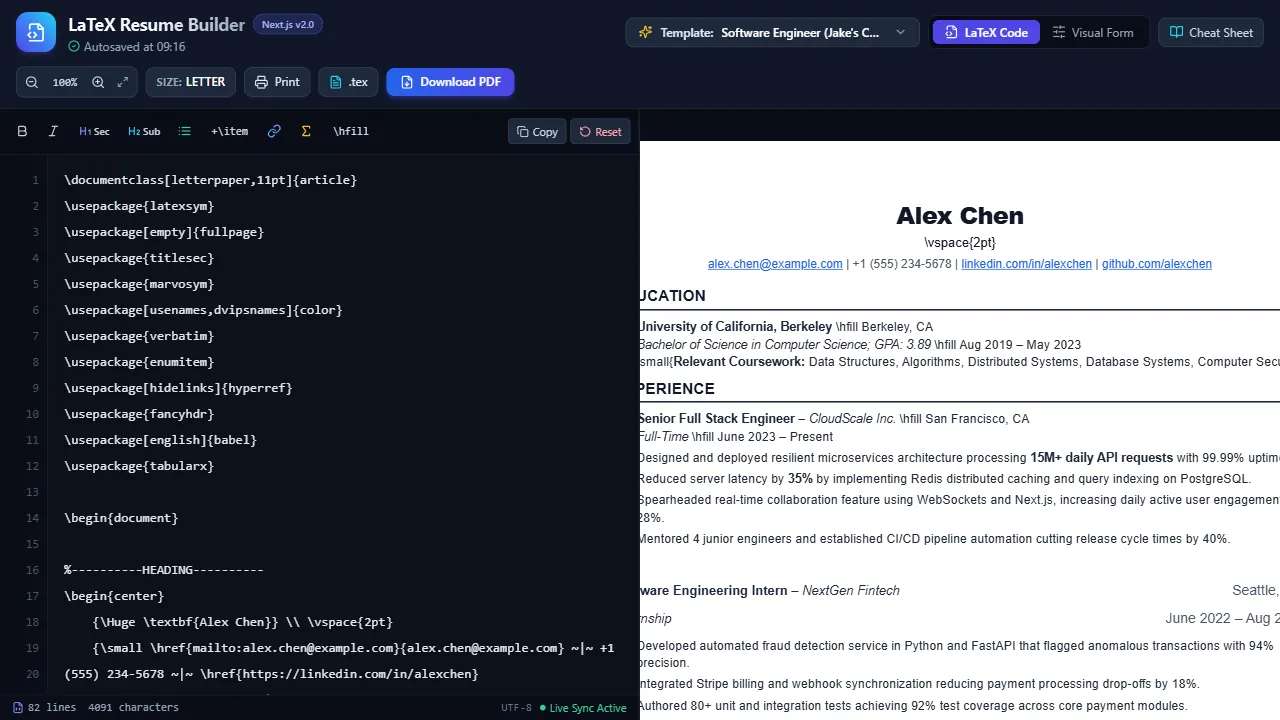Copy the LaTeX code

pos(537,131)
